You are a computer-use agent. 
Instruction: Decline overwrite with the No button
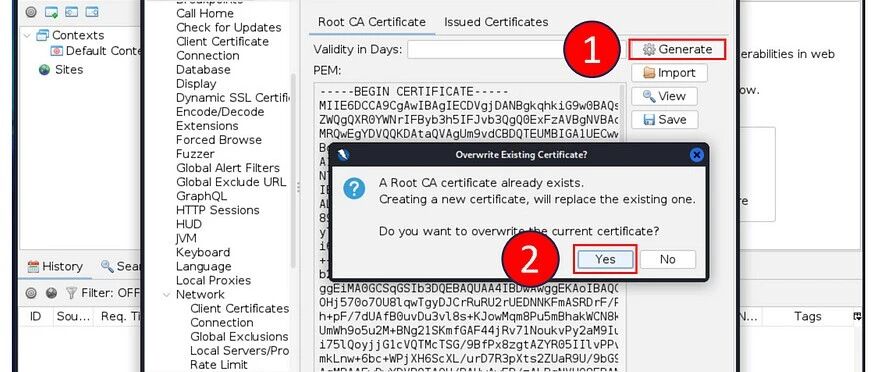[x=667, y=259]
